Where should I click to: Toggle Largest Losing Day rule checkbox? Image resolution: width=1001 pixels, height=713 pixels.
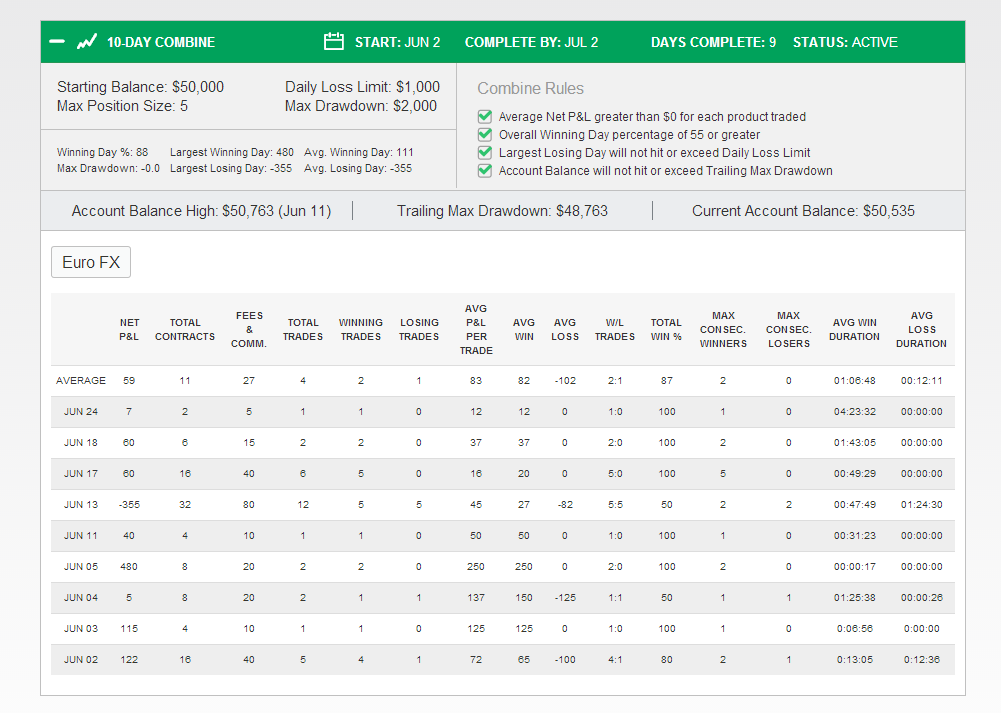point(485,152)
